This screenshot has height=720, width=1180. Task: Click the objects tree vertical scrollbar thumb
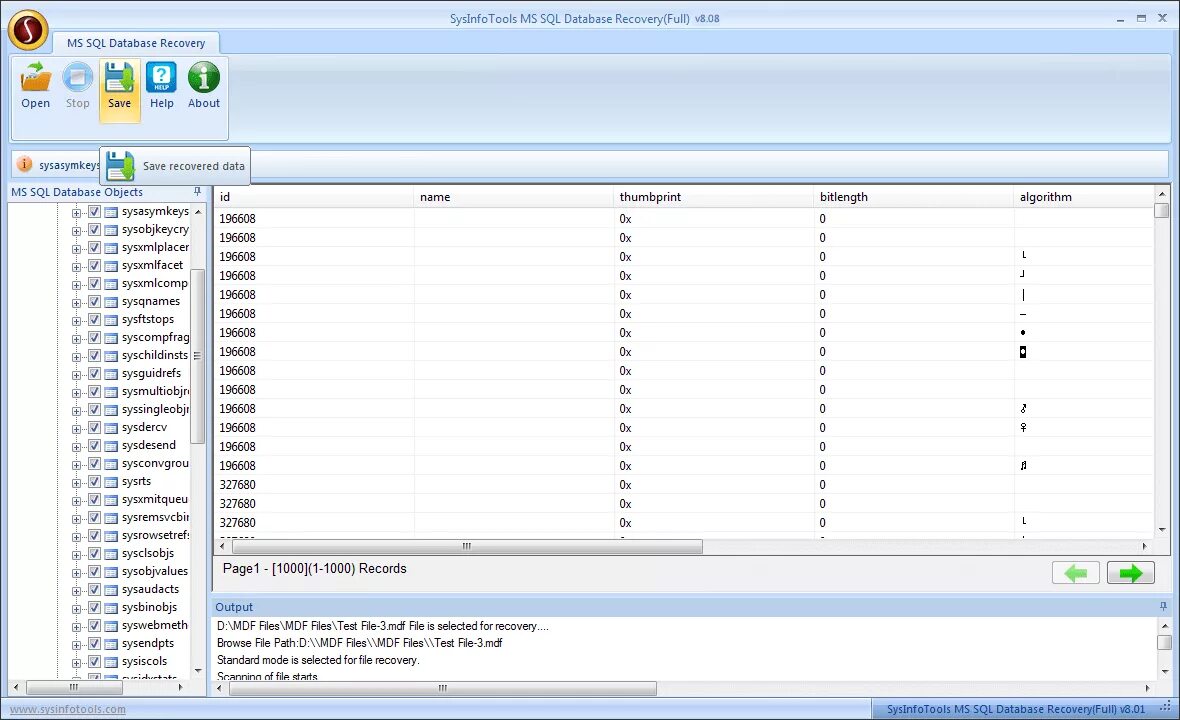[197, 356]
